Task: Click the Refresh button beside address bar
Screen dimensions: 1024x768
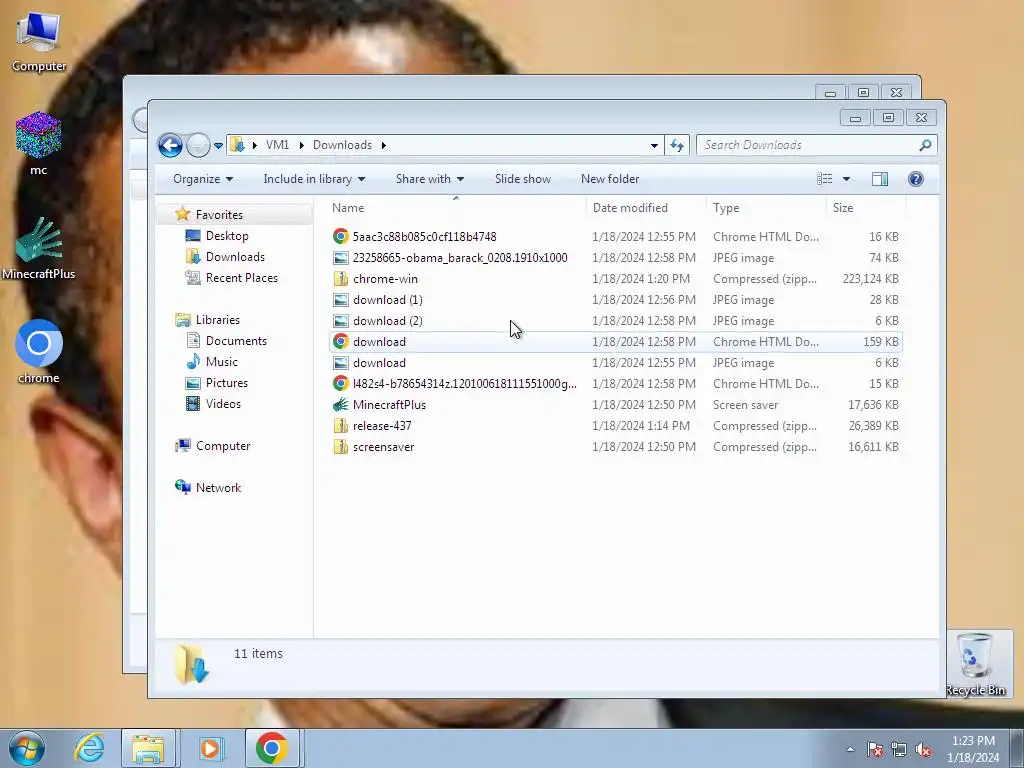Action: 677,145
